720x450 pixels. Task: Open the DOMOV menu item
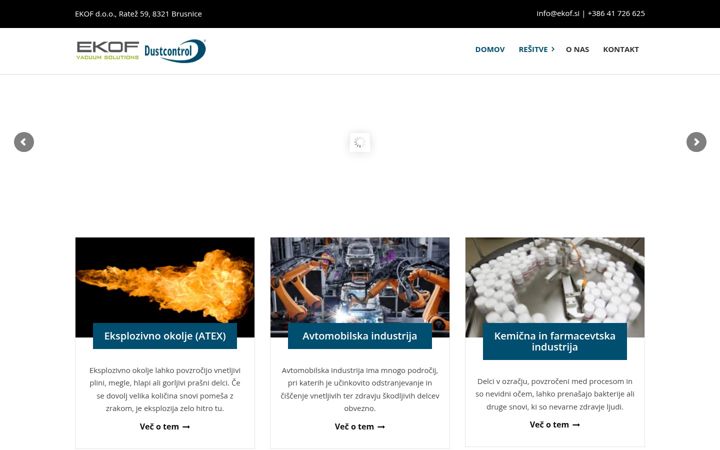(489, 49)
